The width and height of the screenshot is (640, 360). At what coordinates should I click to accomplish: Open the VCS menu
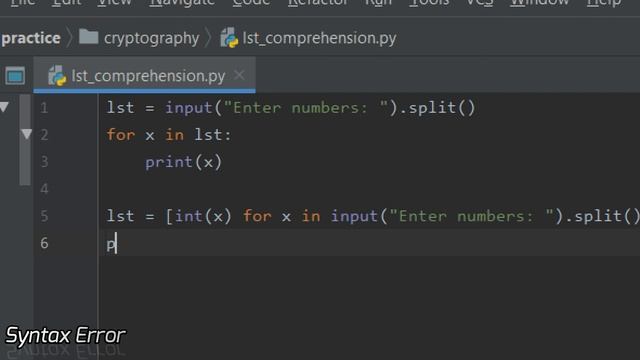480,2
